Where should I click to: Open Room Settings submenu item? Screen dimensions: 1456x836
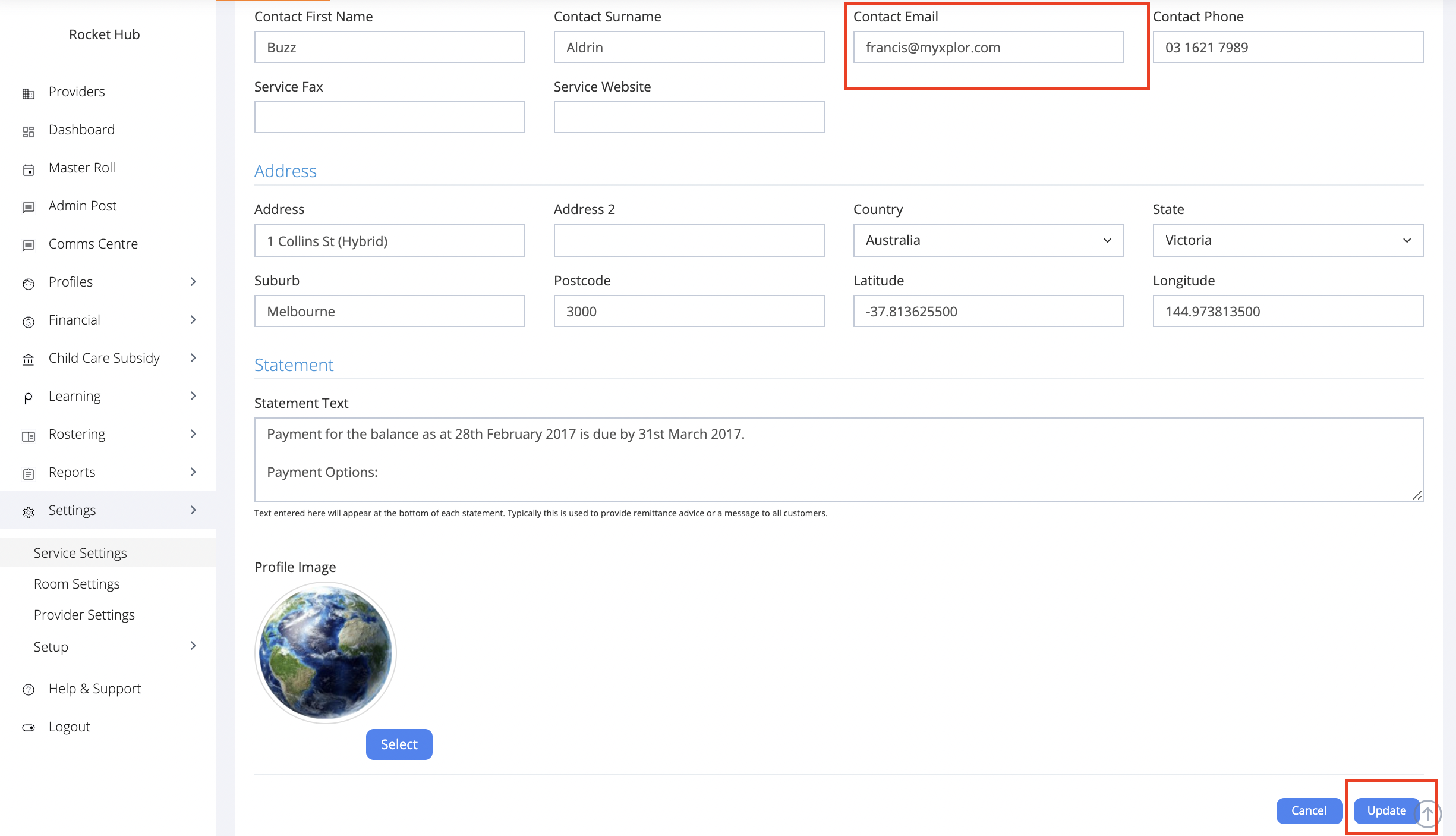click(x=77, y=584)
